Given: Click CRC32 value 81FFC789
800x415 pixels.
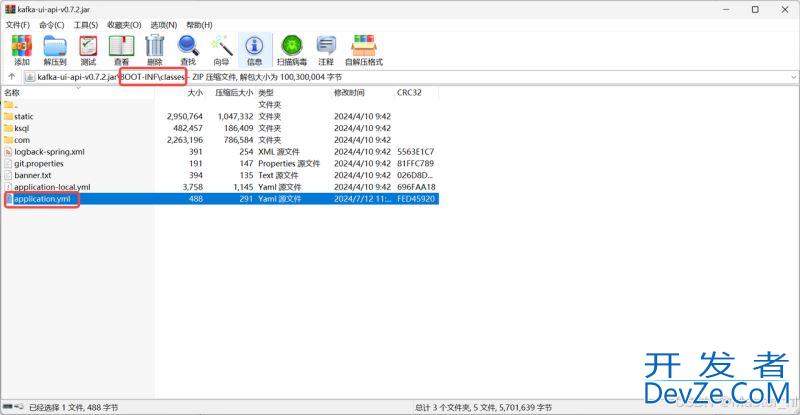Looking at the screenshot, I should pos(415,163).
